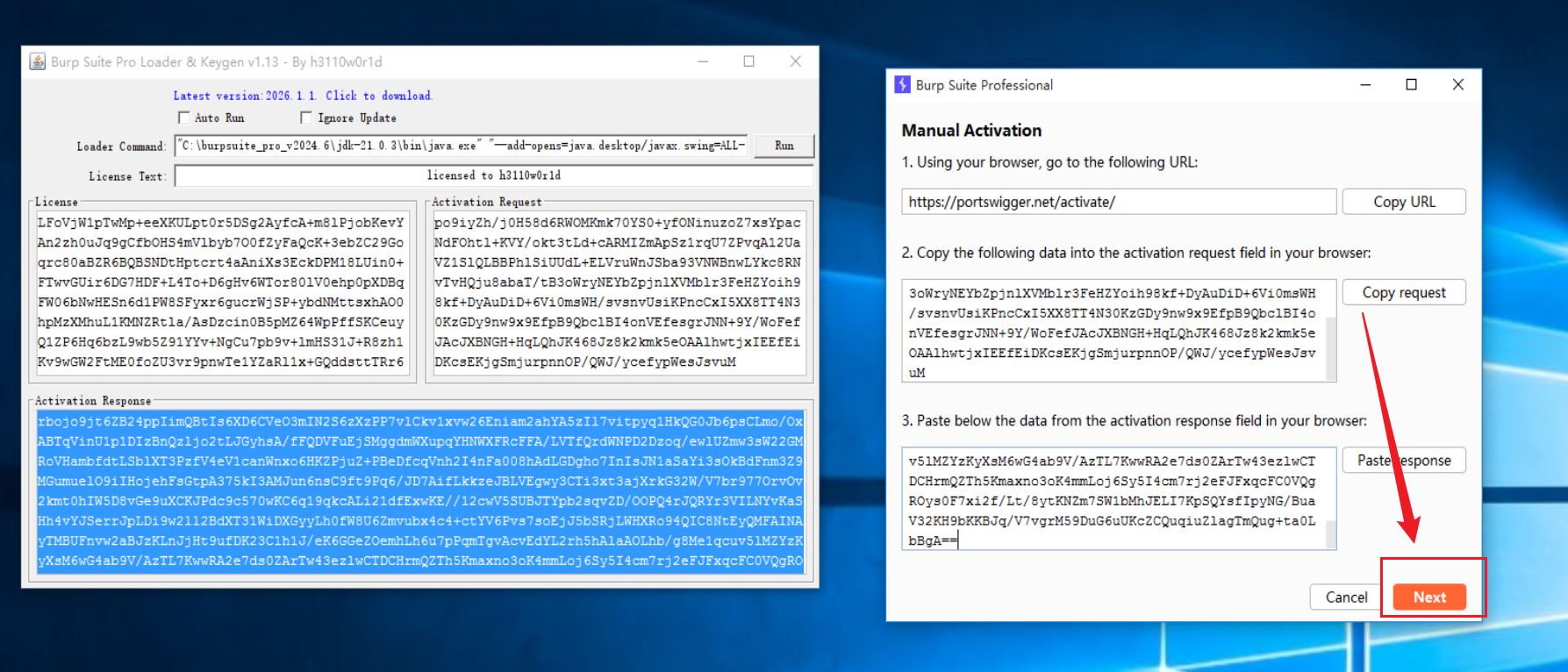Click the Paste response button
This screenshot has width=1568, height=672.
click(1404, 461)
